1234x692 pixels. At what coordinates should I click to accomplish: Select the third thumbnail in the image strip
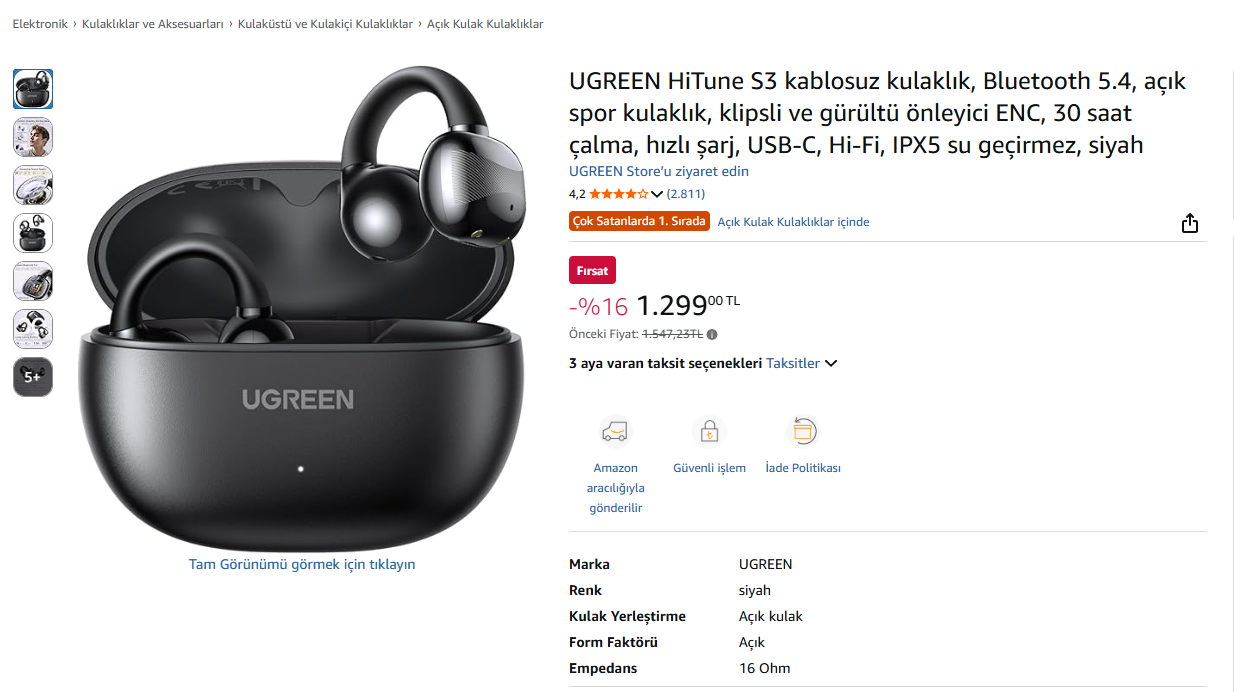click(33, 185)
